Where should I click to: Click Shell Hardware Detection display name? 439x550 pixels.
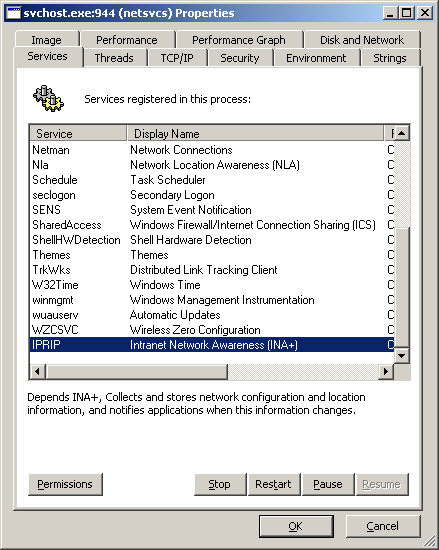[191, 240]
